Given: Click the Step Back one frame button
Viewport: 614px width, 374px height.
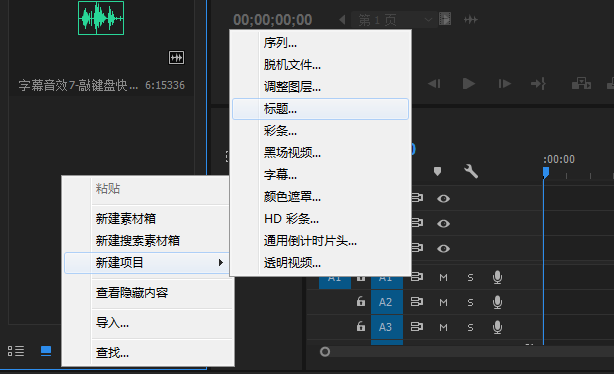Looking at the screenshot, I should tap(434, 84).
